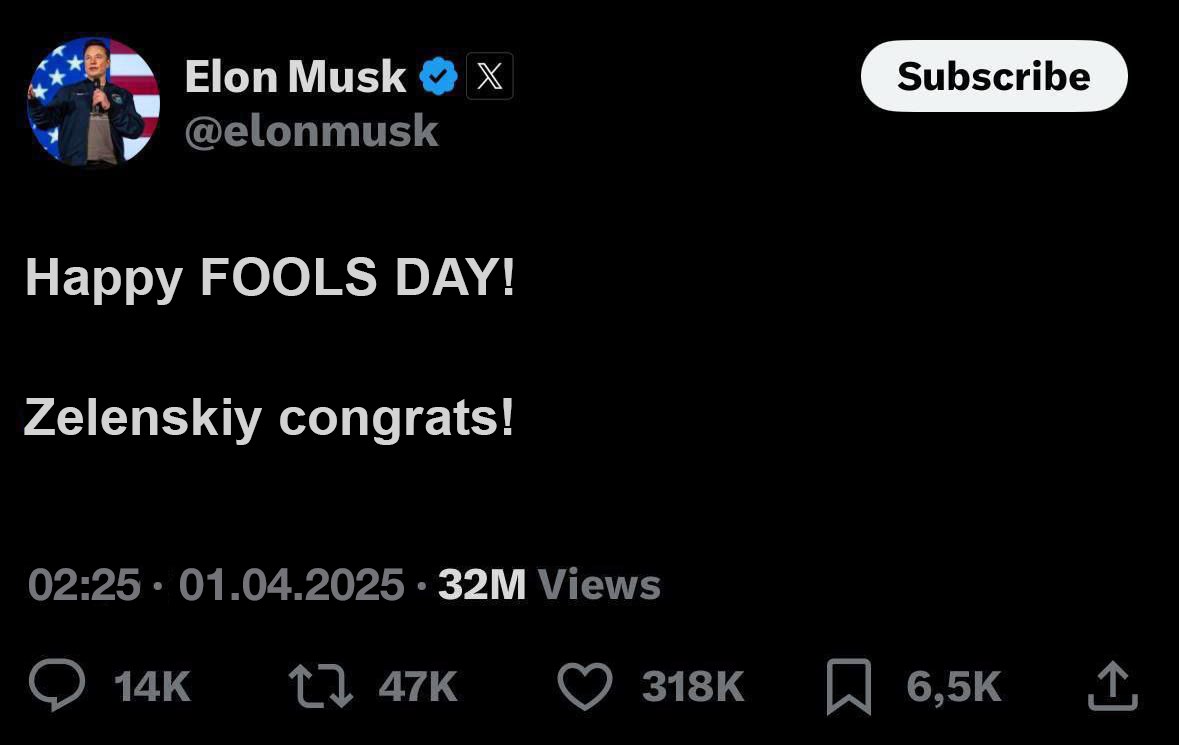Click the @elonmusk handle

pos(311,131)
